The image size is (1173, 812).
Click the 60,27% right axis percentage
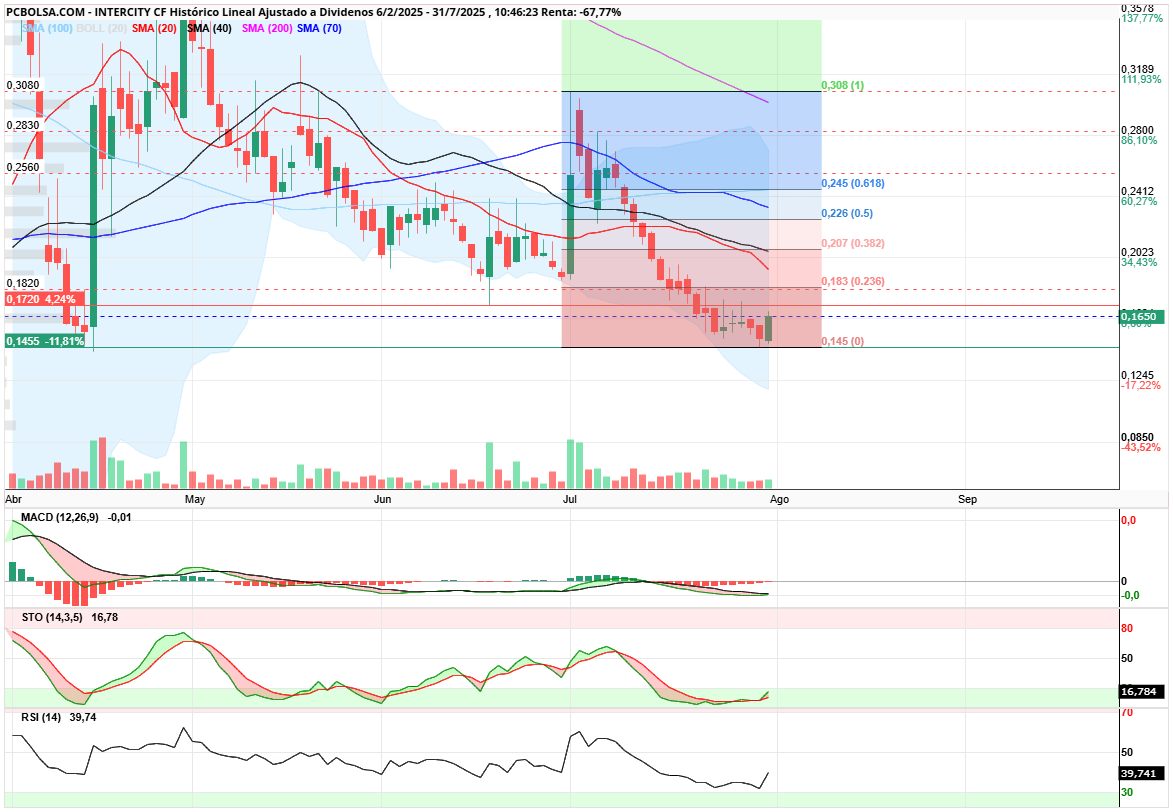pos(1139,201)
